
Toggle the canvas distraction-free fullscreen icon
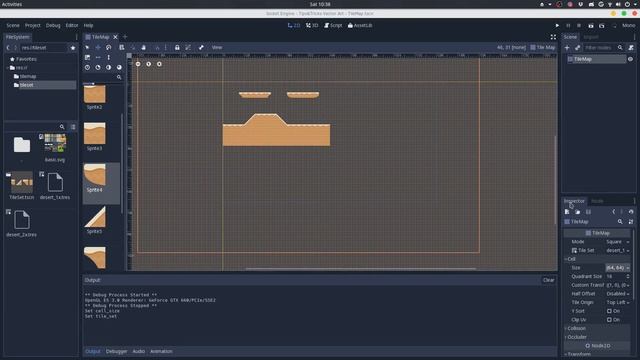[553, 37]
